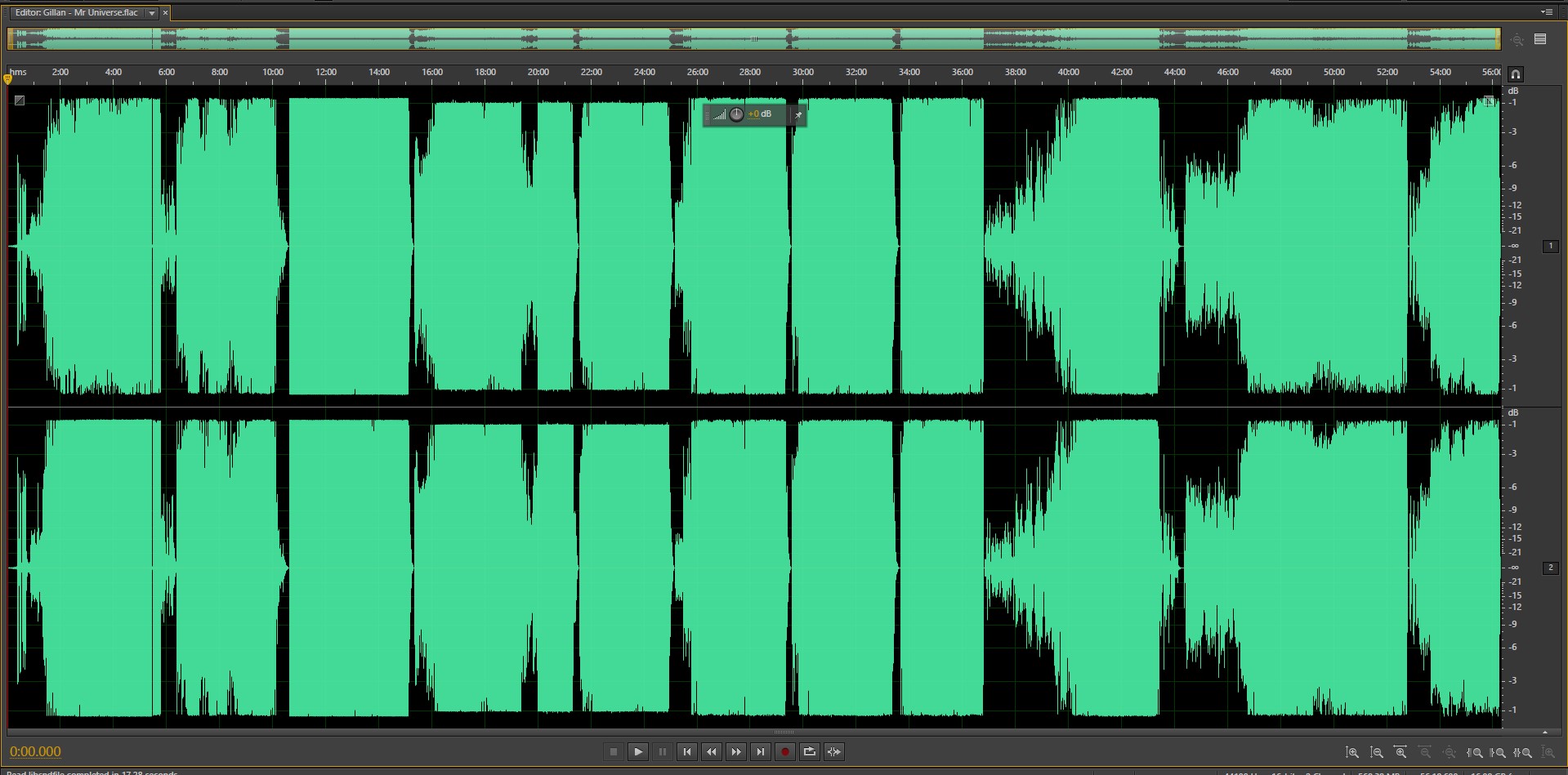Screen dimensions: 1568x775
Task: Toggle the snapping magnet icon
Action: click(x=1516, y=74)
